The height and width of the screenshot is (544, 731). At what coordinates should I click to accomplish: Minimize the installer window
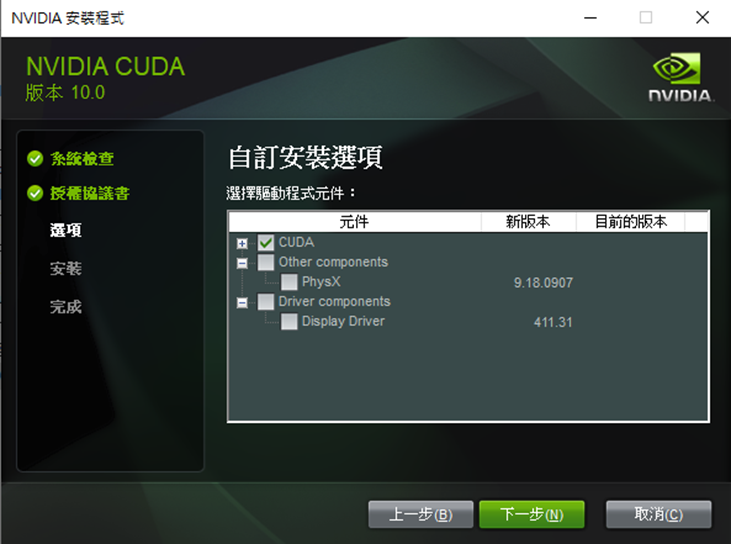[590, 18]
